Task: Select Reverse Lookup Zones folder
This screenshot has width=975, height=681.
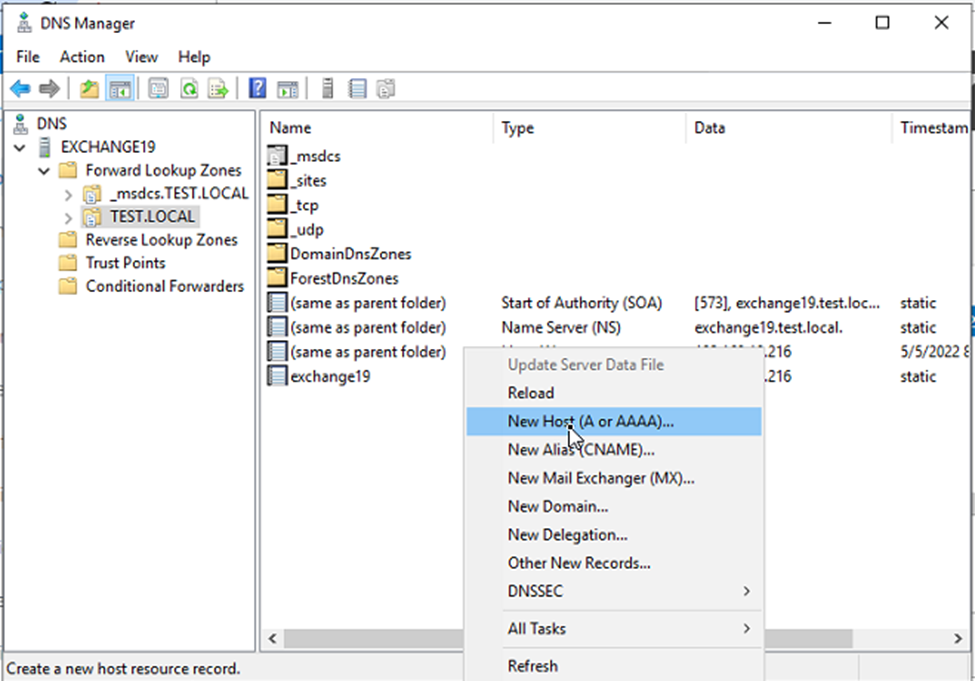Action: pos(161,240)
